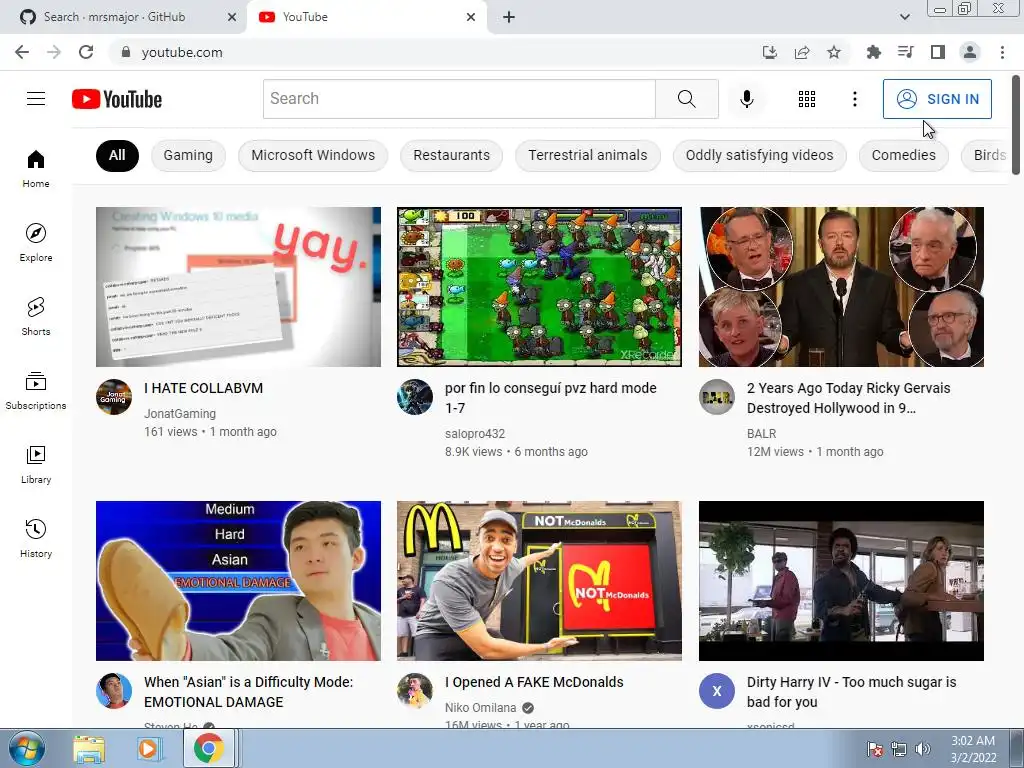Open the Dirty Harry IV video thumbnail
The height and width of the screenshot is (768, 1024).
(841, 581)
